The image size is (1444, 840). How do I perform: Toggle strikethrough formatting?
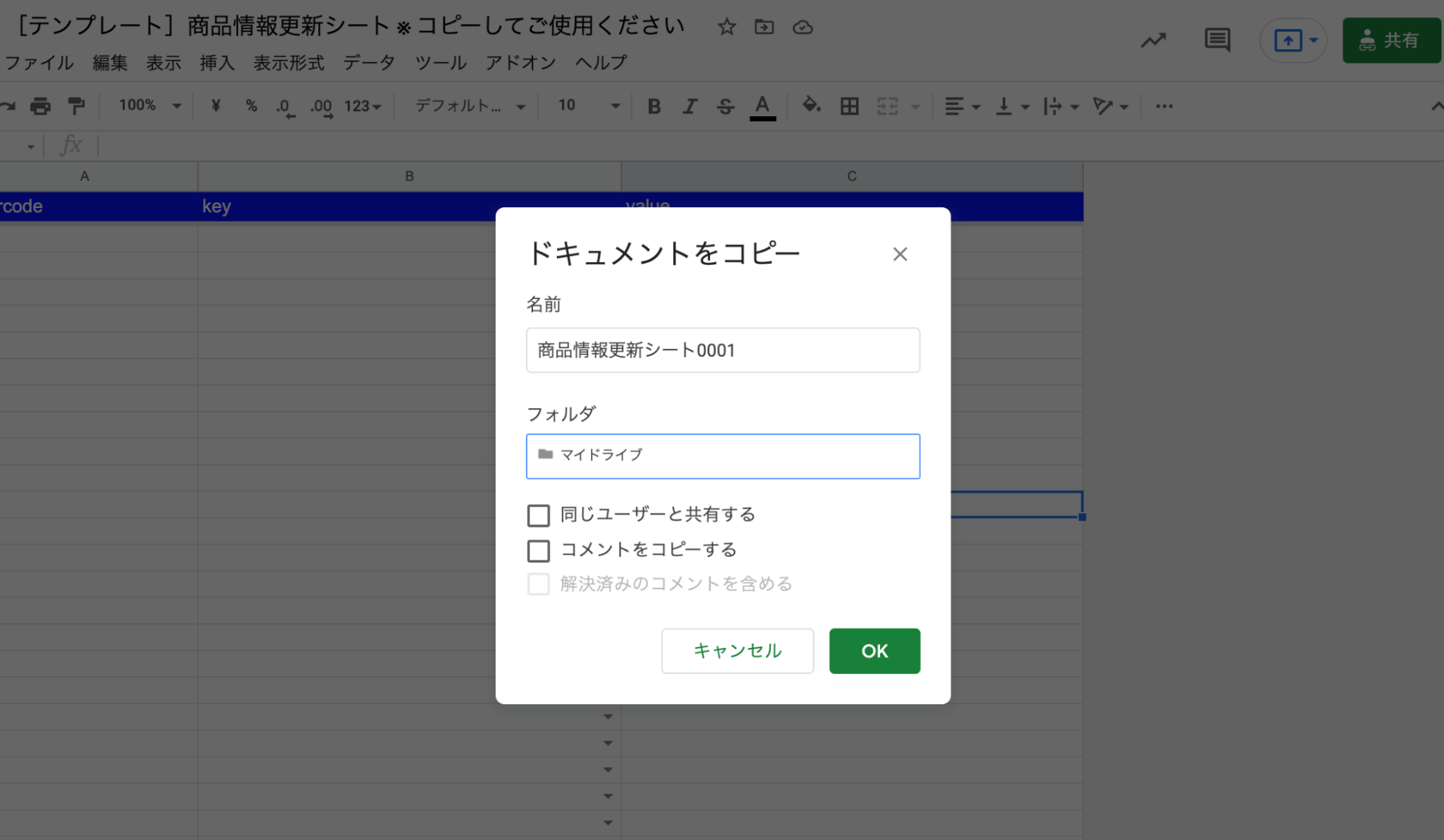725,105
